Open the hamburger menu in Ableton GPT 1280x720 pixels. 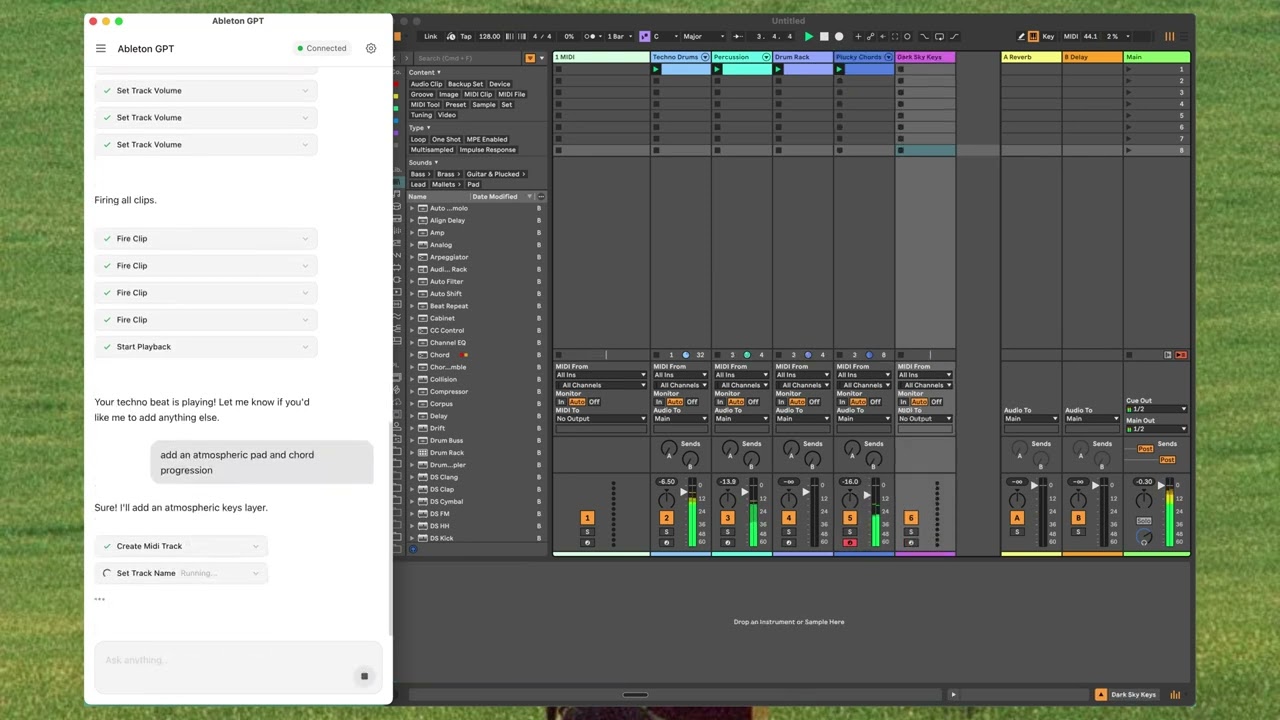click(101, 48)
